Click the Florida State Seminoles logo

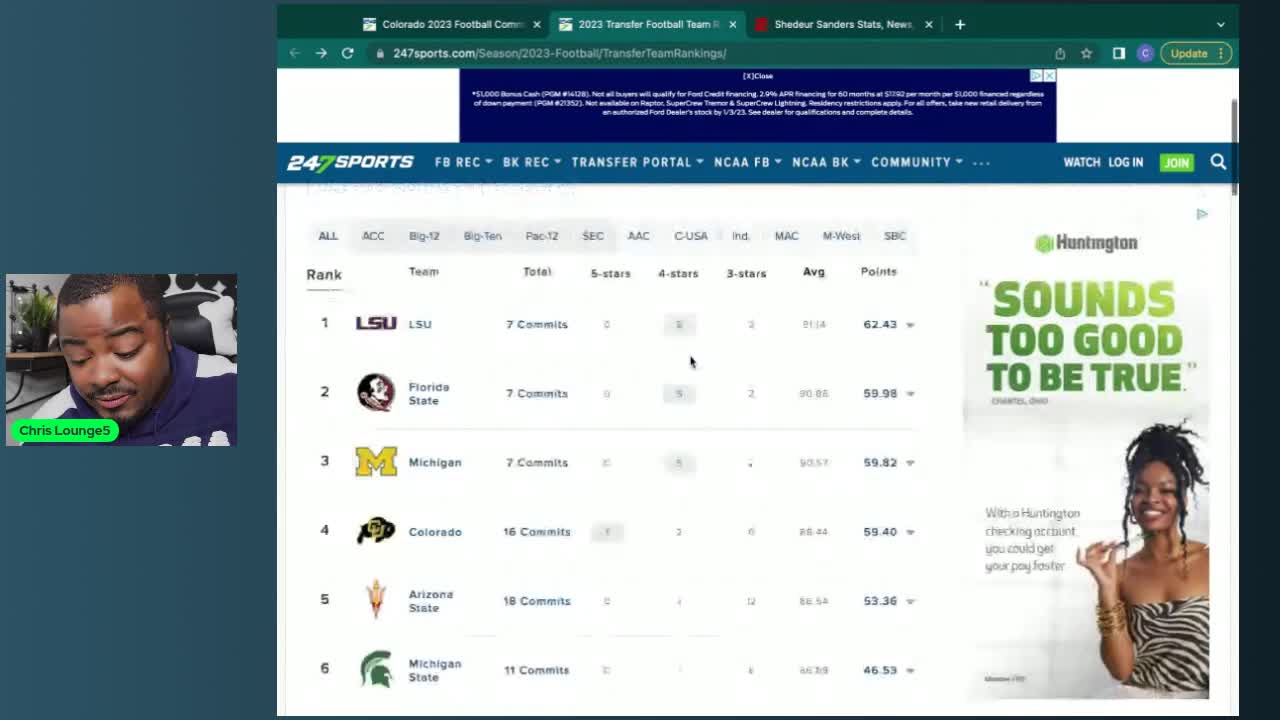click(x=376, y=392)
